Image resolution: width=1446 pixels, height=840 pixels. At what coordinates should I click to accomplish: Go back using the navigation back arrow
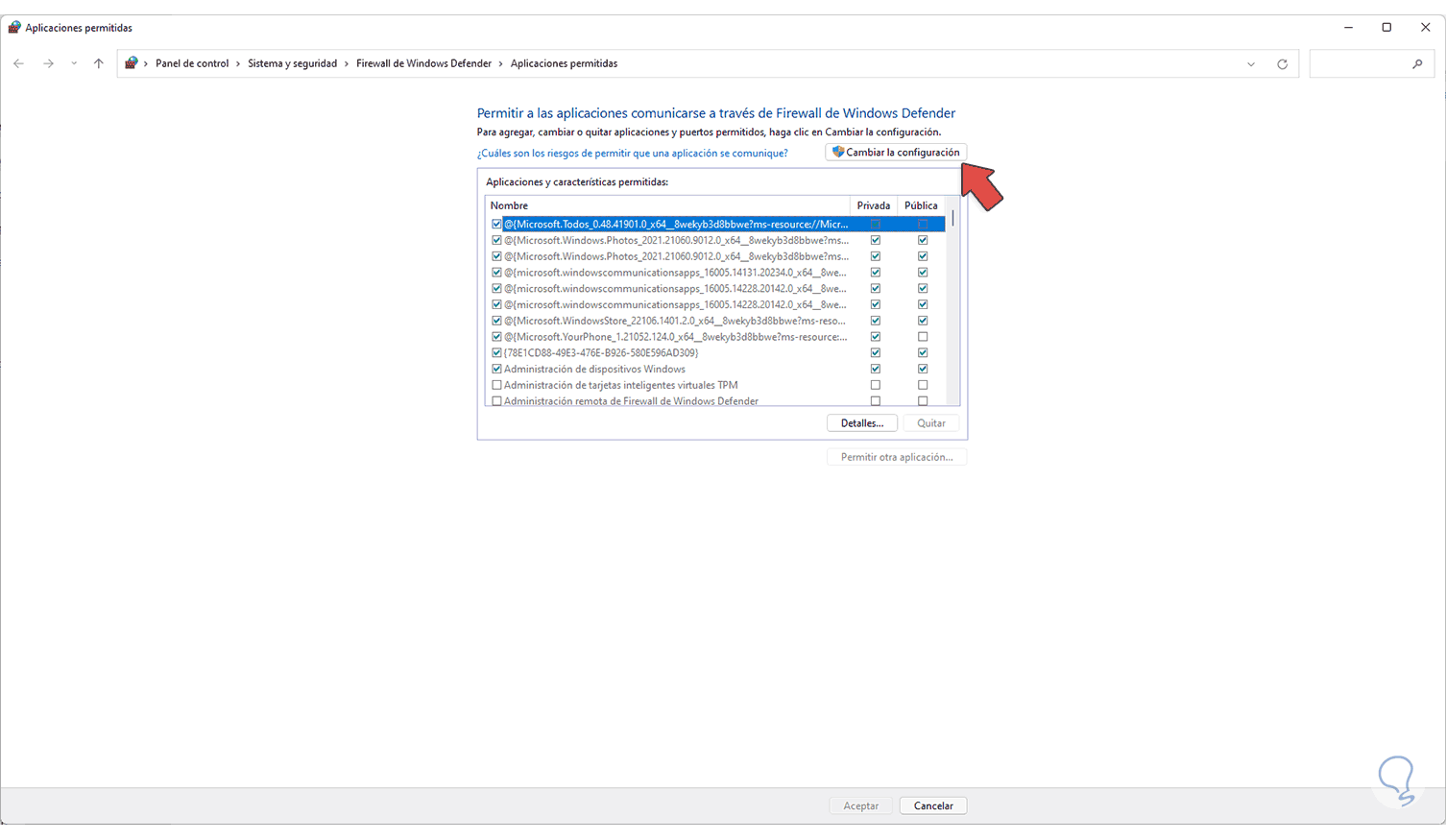click(19, 63)
